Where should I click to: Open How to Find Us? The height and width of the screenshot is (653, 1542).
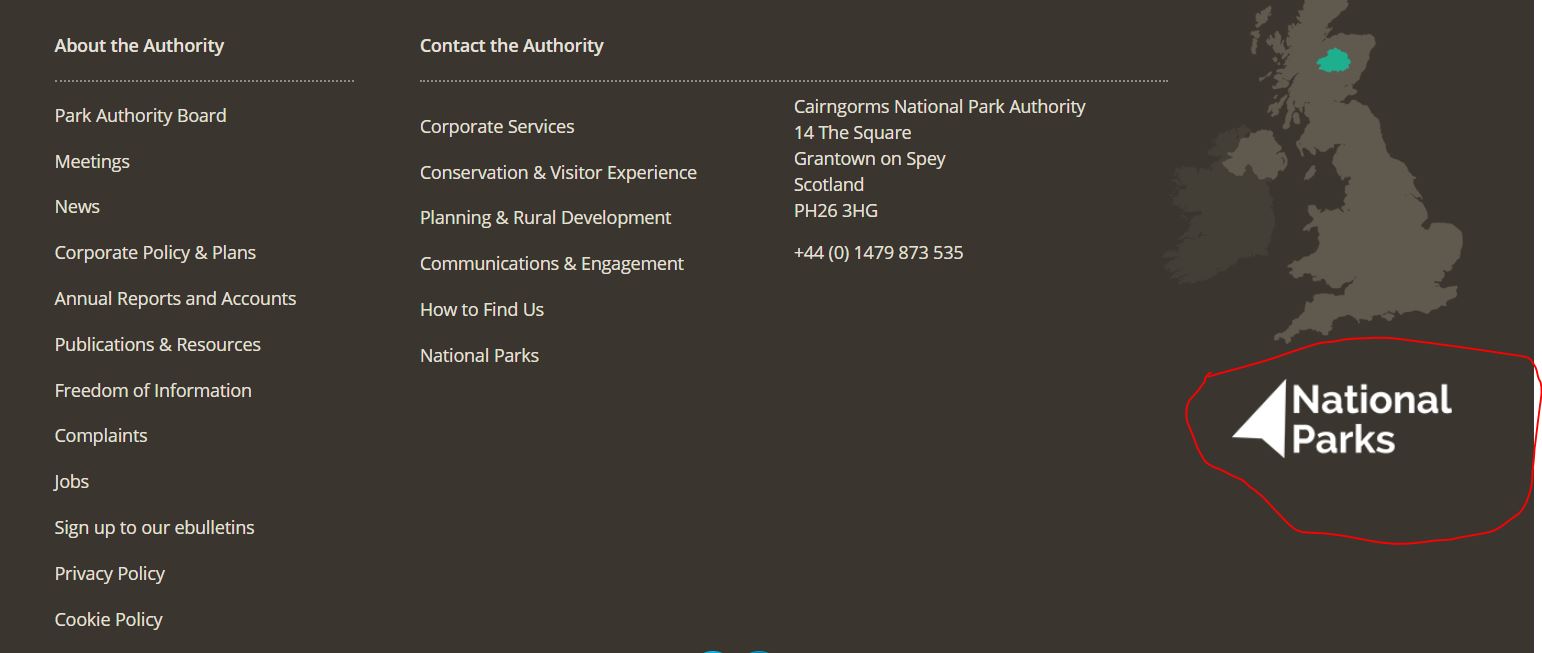coord(482,309)
